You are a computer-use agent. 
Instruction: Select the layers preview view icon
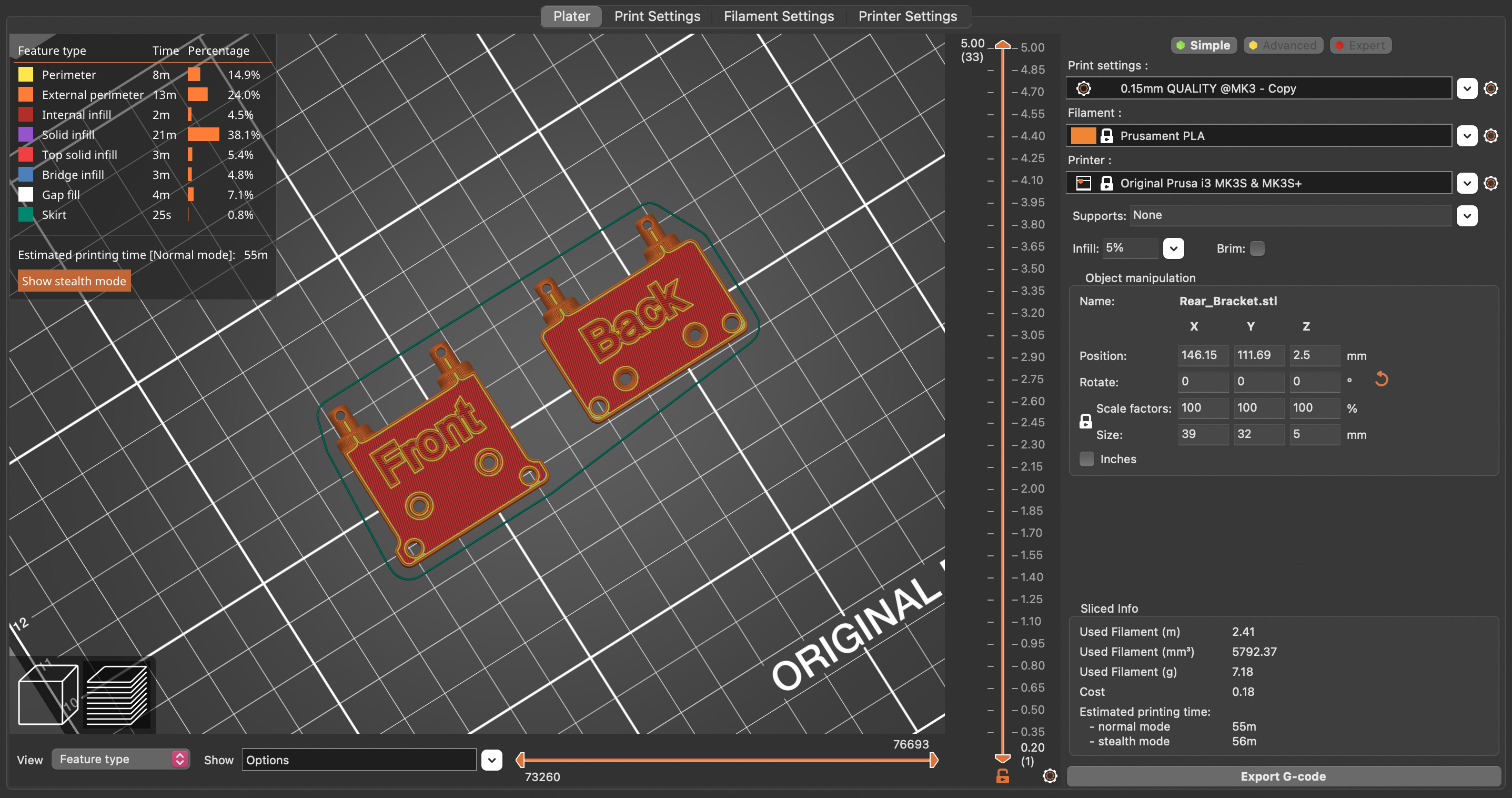point(117,694)
